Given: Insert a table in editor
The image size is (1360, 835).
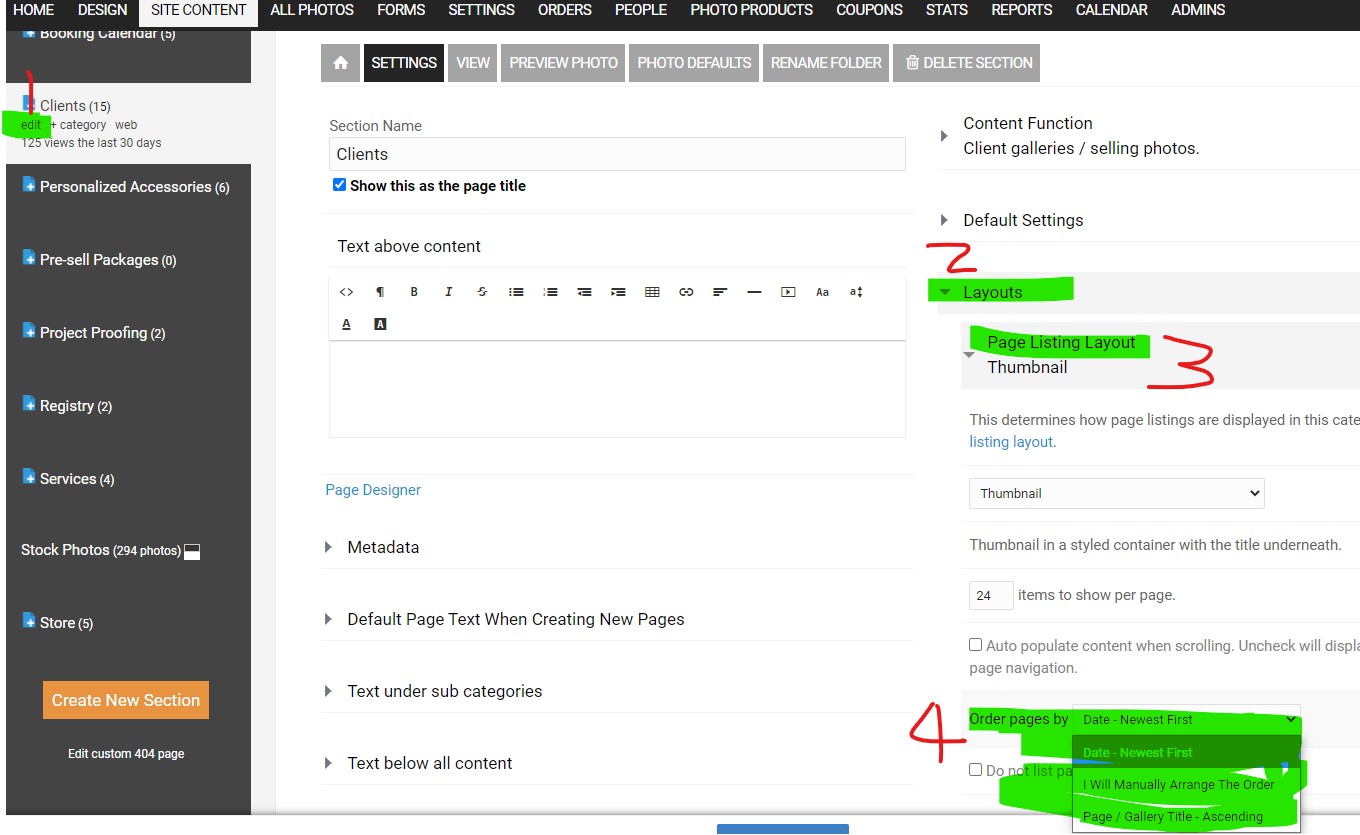Looking at the screenshot, I should click(652, 292).
